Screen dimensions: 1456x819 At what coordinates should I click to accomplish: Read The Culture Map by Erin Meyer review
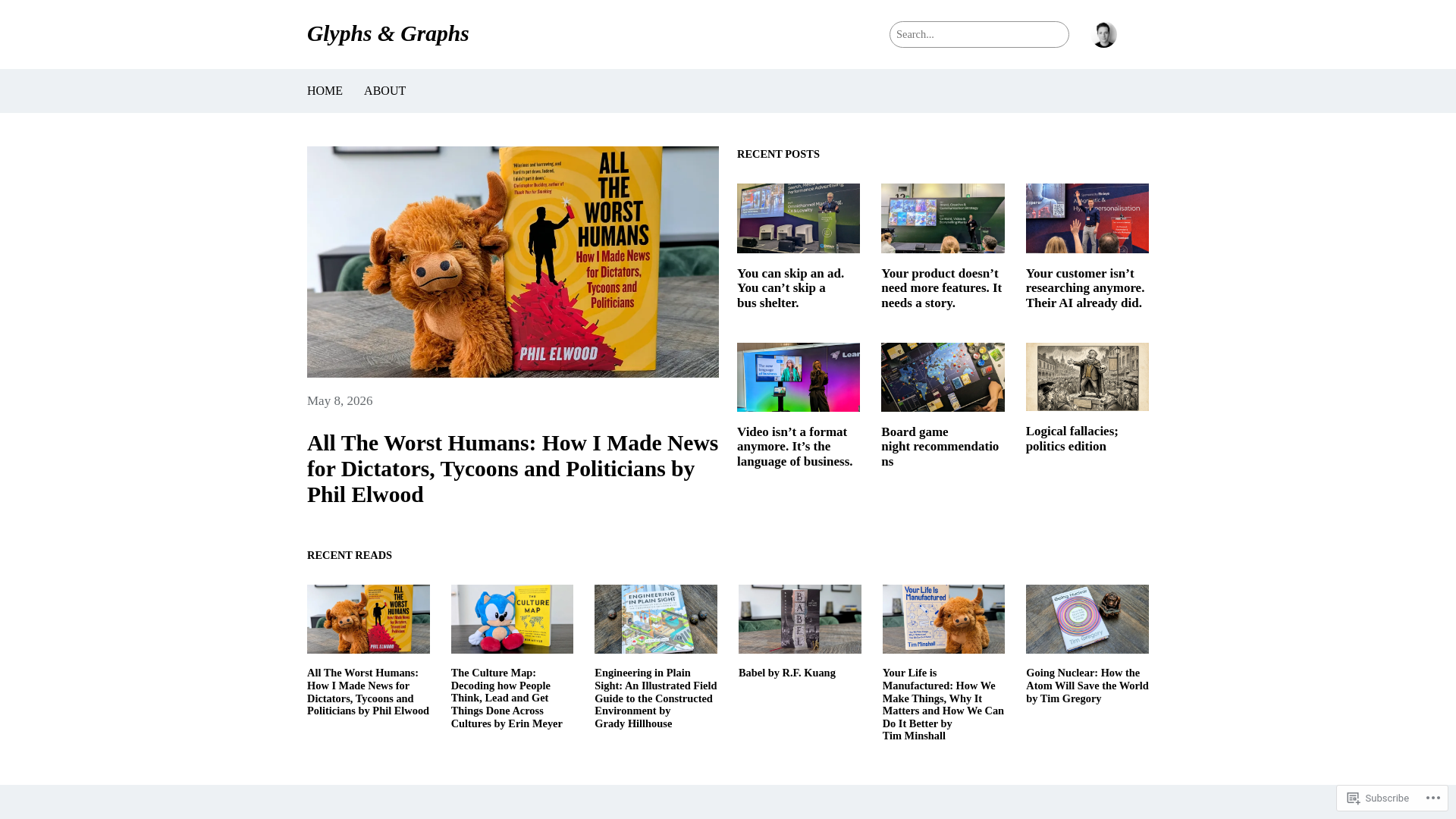[507, 698]
